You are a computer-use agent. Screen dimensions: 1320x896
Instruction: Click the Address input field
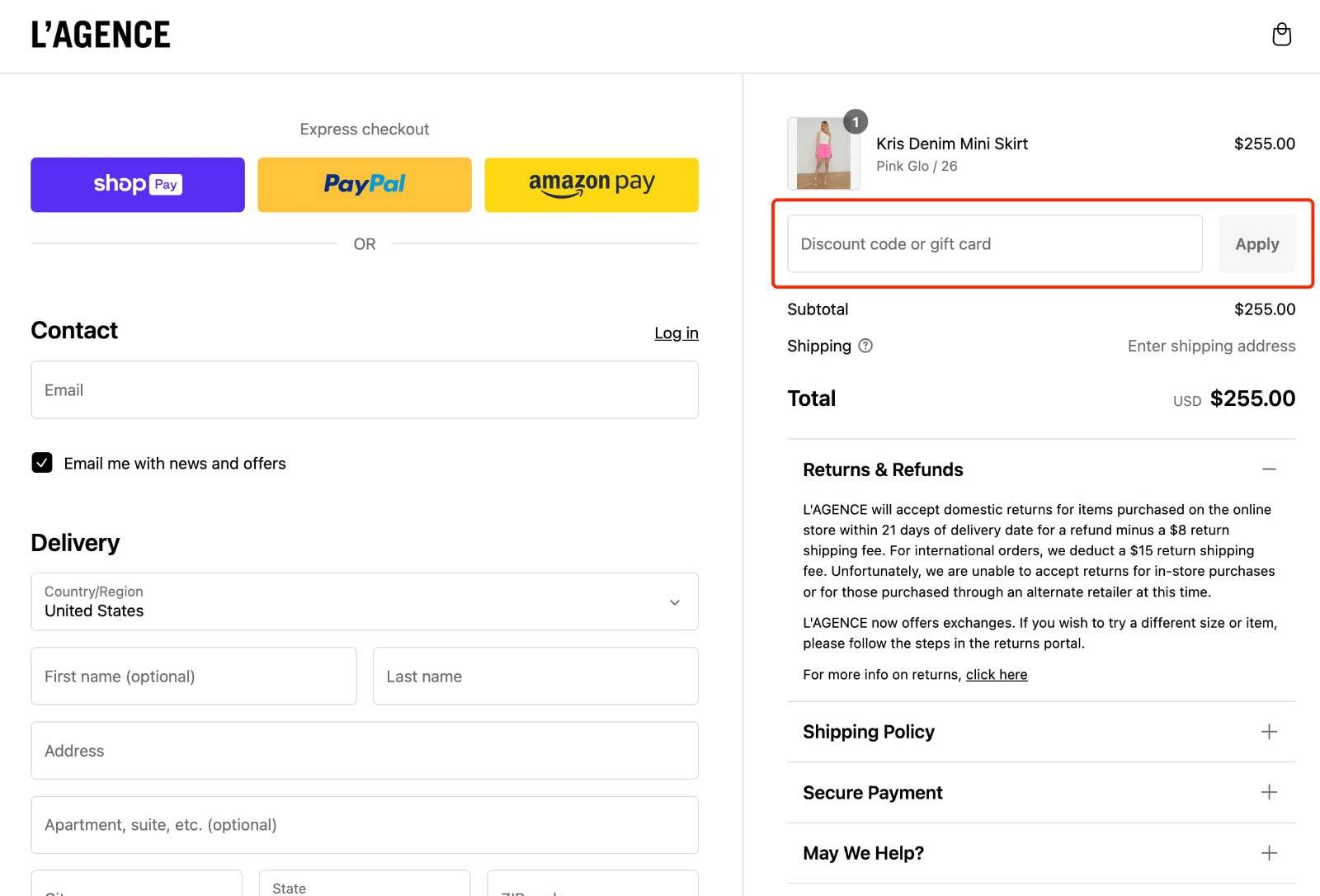[x=365, y=751]
